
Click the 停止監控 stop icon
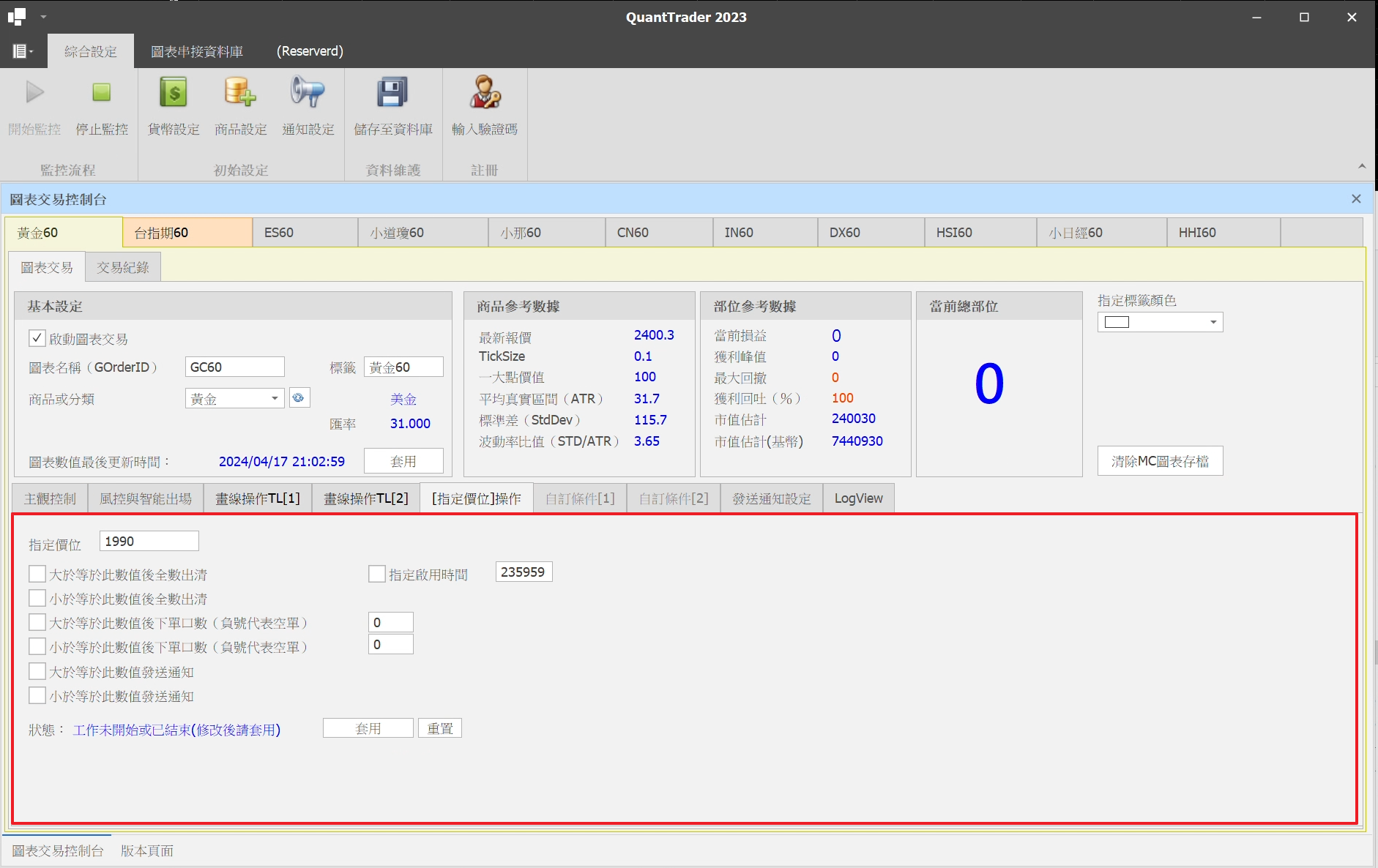click(x=101, y=93)
